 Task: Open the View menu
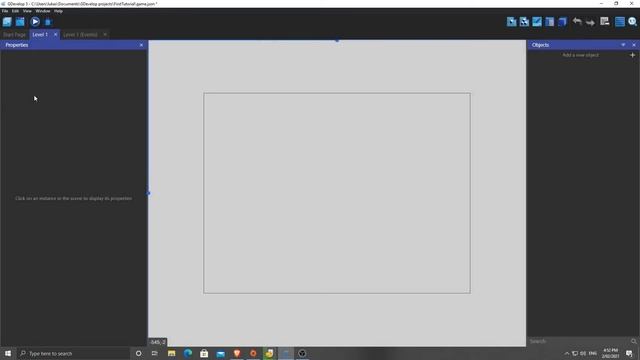click(x=27, y=11)
